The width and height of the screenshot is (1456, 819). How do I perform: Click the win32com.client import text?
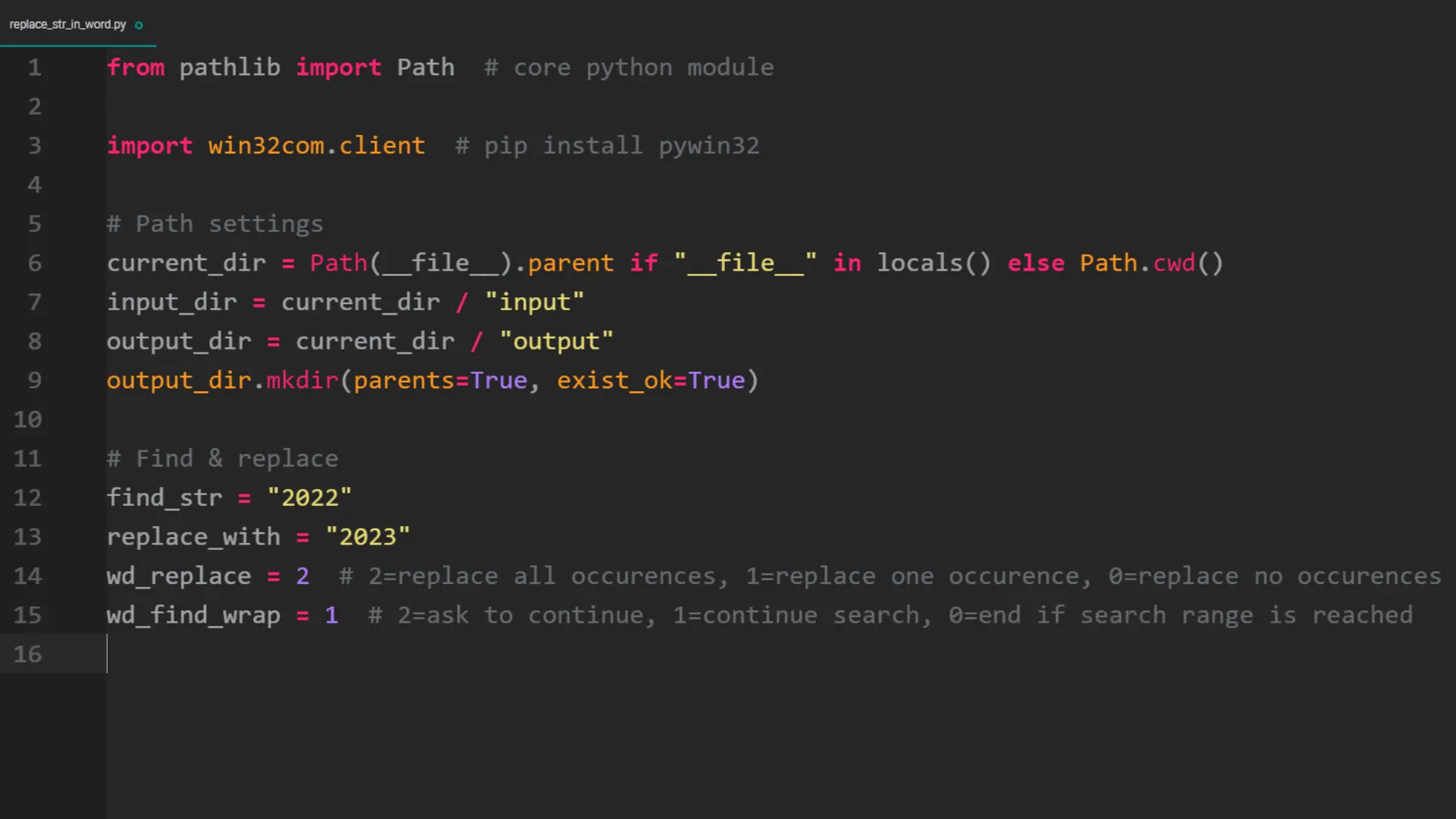tap(316, 146)
